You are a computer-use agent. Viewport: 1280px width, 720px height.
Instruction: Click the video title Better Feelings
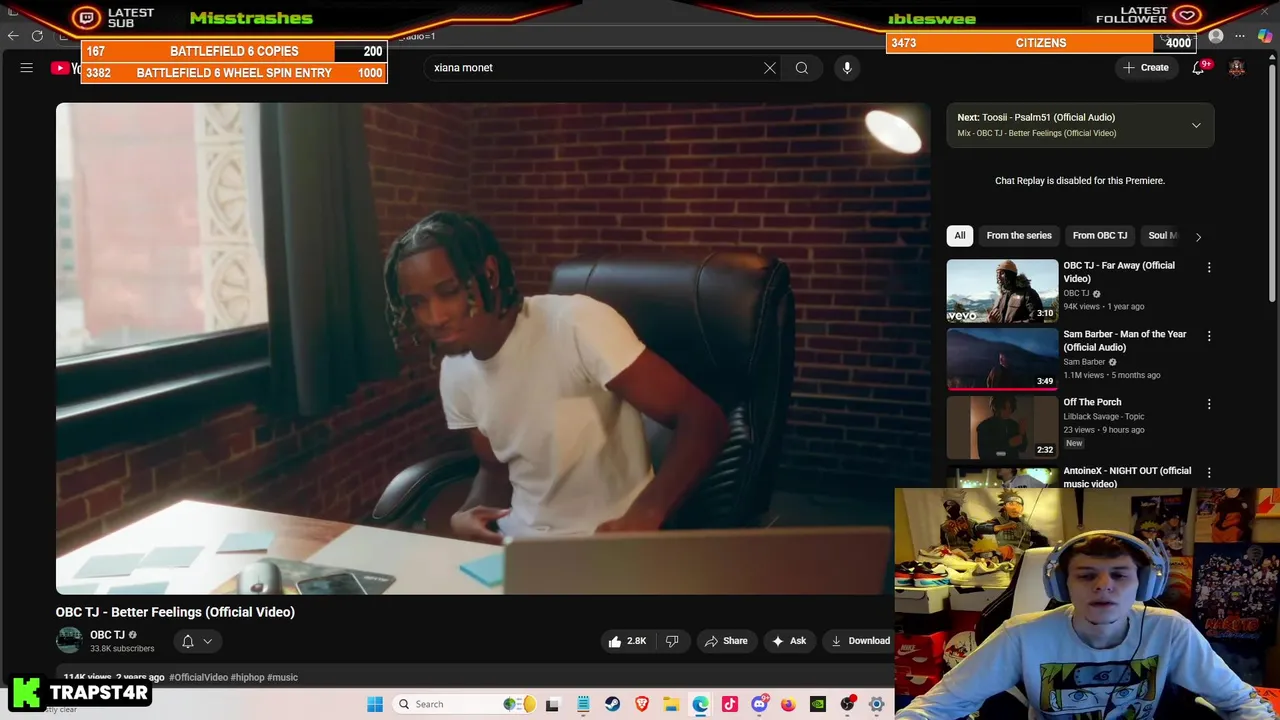click(x=175, y=612)
